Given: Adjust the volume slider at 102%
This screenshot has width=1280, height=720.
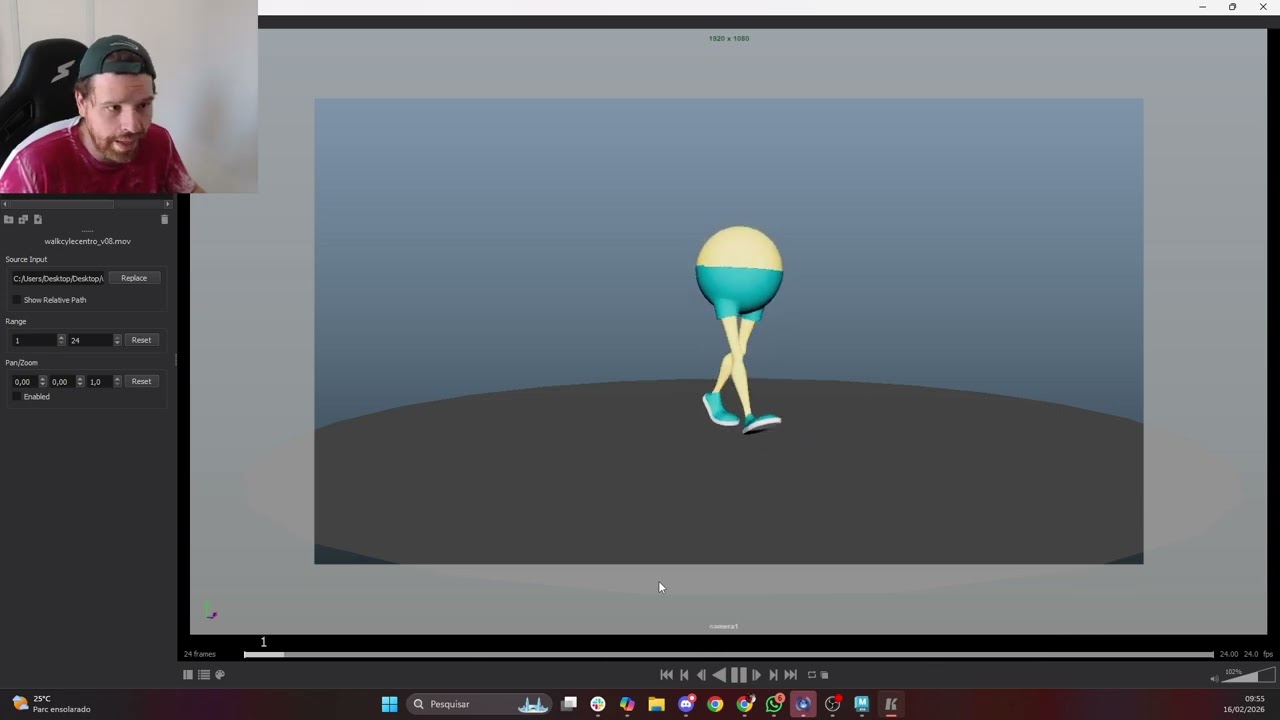Looking at the screenshot, I should tap(1250, 675).
